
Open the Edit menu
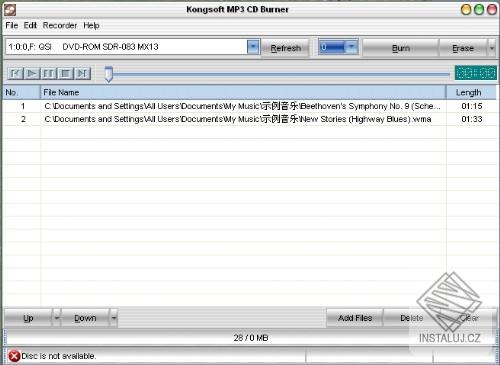coord(30,25)
